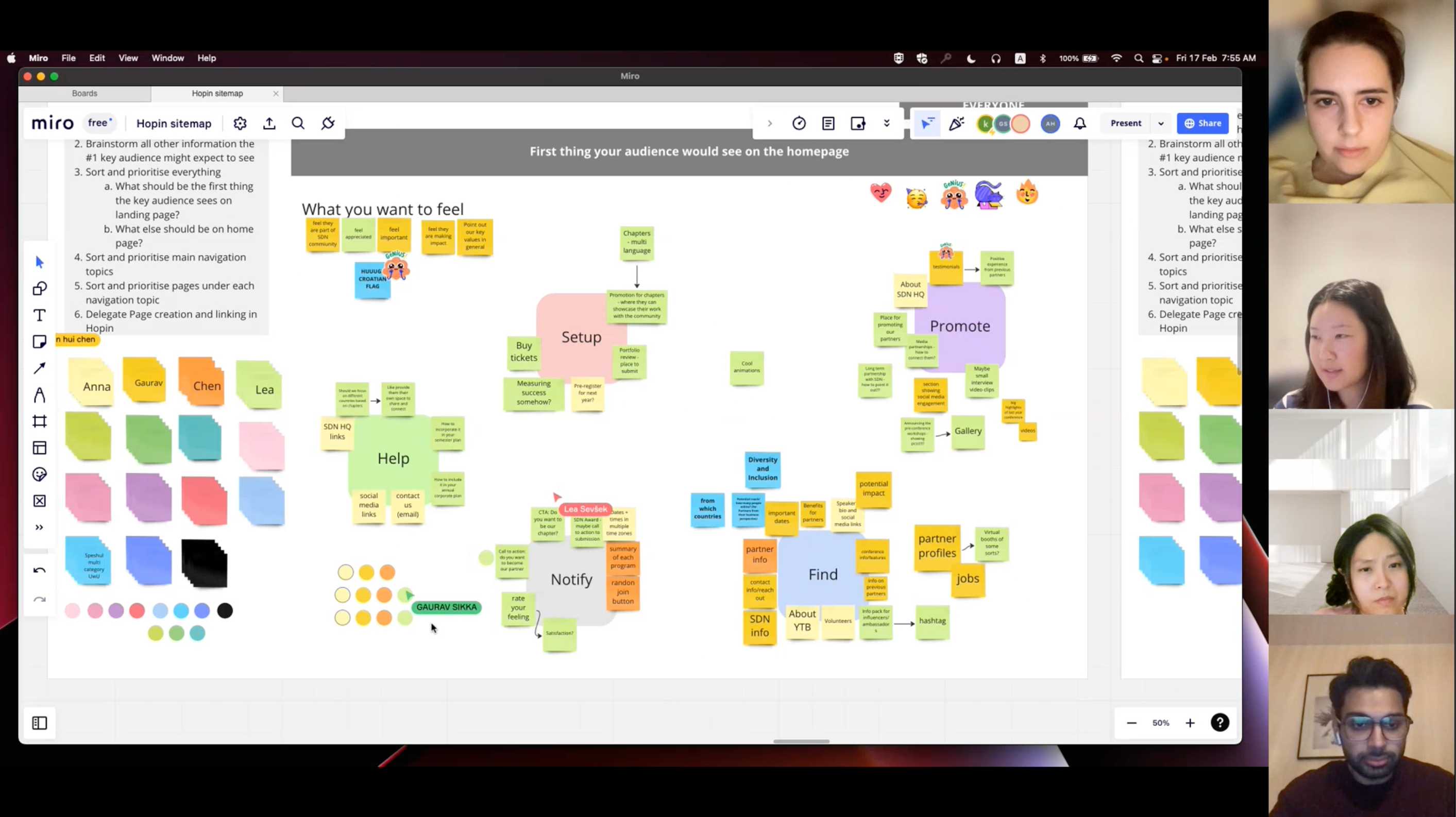This screenshot has height=817, width=1456.
Task: Toggle collaborators' cursors visibility
Action: tap(927, 123)
